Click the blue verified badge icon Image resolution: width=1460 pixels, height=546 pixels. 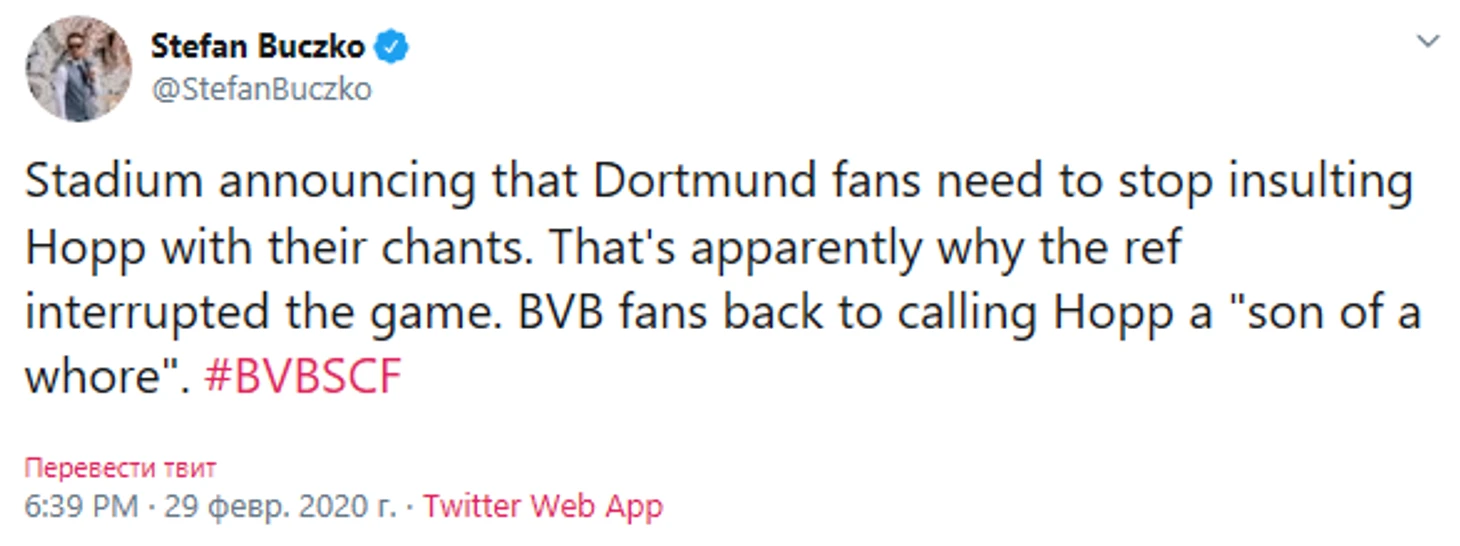pyautogui.click(x=392, y=47)
